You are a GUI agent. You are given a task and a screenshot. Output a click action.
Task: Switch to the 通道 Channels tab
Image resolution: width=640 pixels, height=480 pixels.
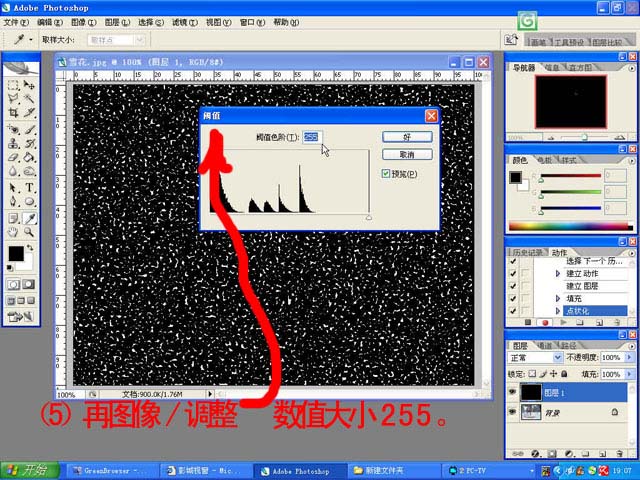(x=545, y=346)
